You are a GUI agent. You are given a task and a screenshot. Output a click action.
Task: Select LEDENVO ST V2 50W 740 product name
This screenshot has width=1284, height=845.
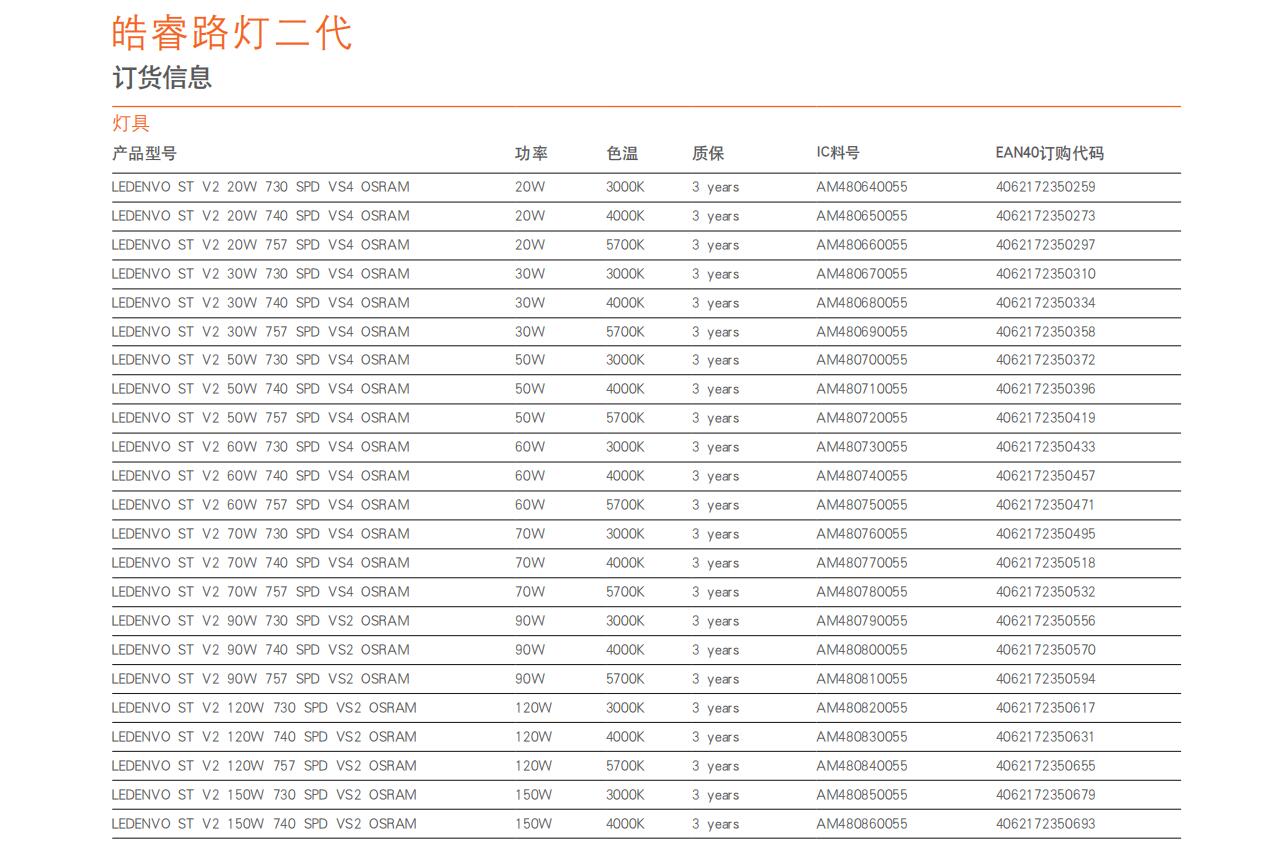[x=260, y=389]
